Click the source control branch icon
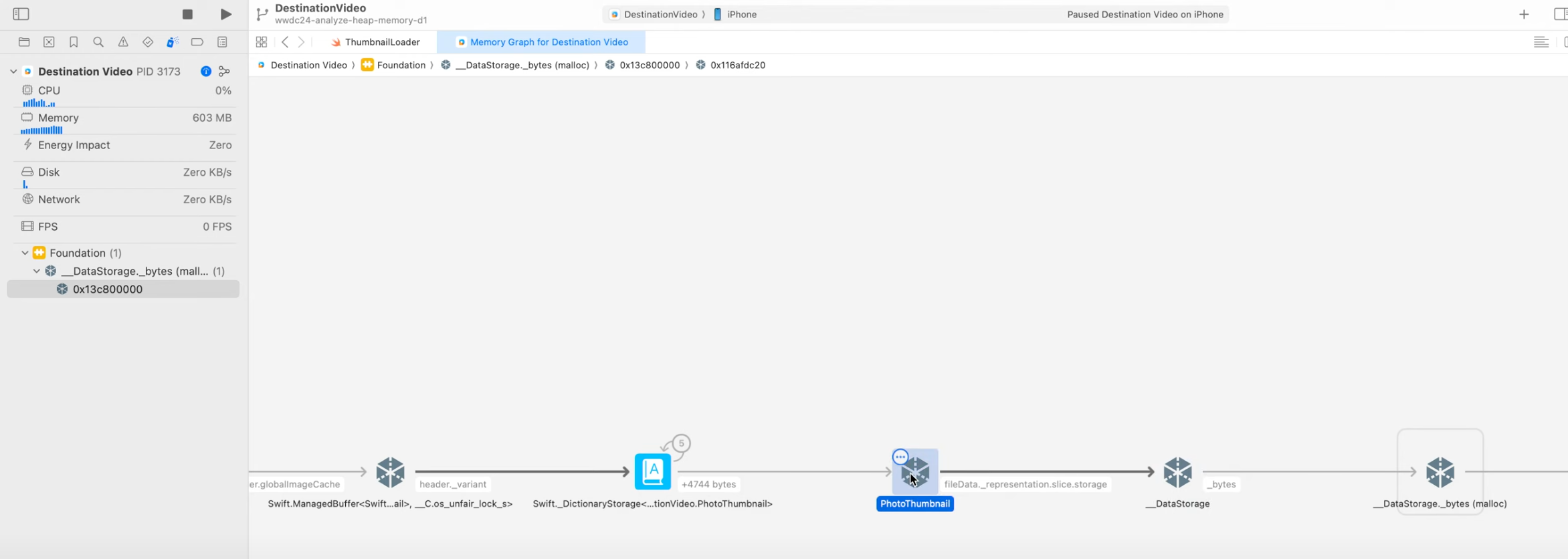Viewport: 1568px width, 559px height. (x=262, y=14)
